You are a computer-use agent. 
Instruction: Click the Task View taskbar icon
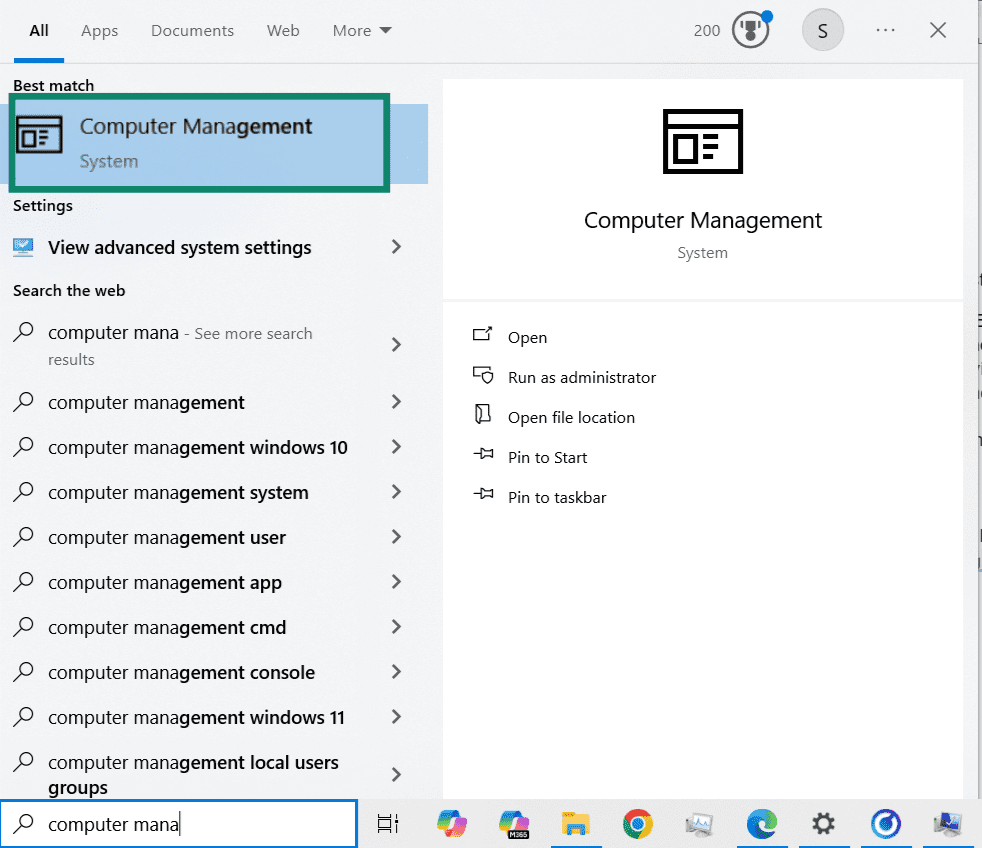click(388, 824)
